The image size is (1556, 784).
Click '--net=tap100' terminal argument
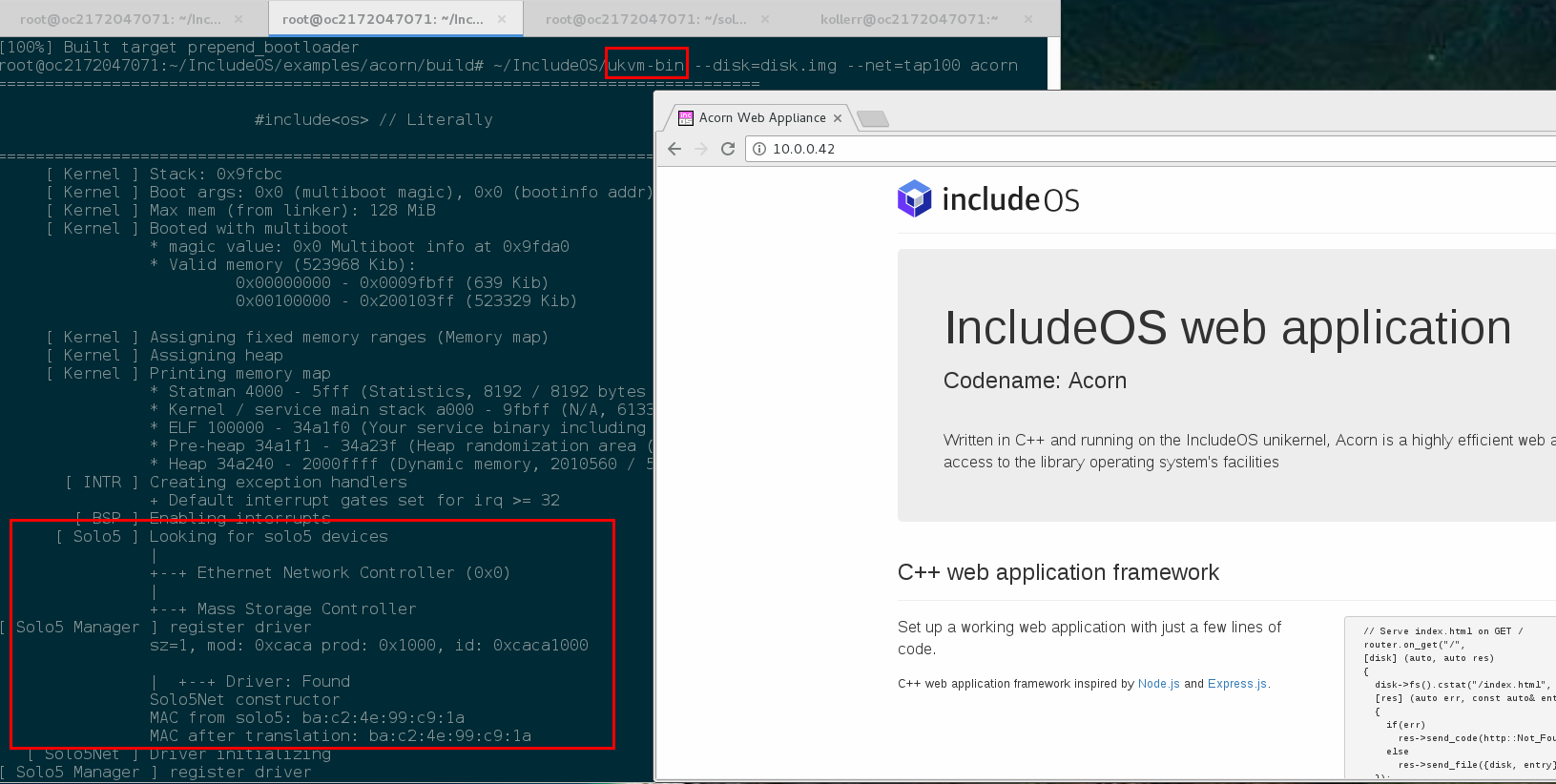click(903, 65)
